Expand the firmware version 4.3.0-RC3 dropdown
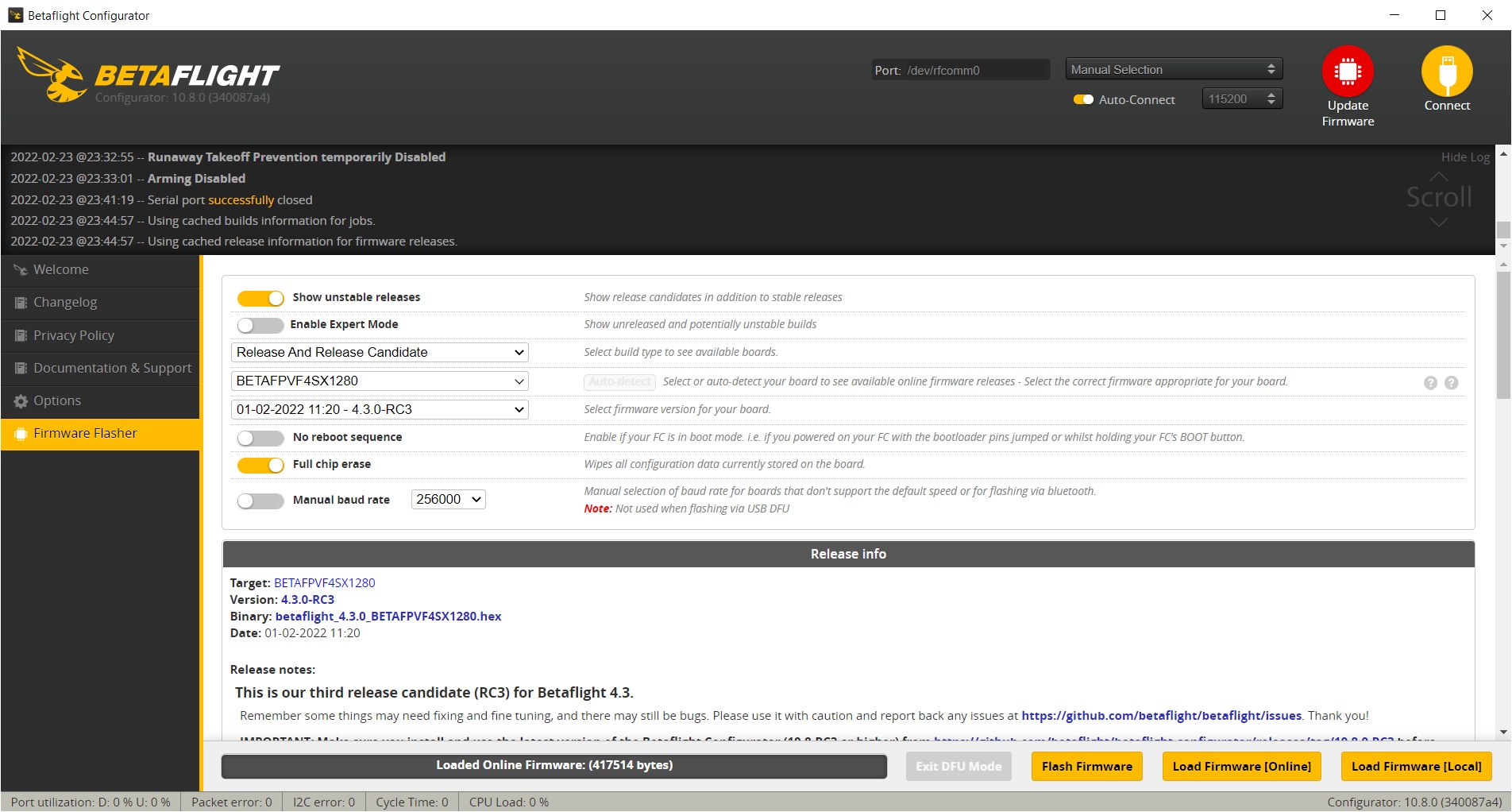The width and height of the screenshot is (1512, 812). tap(380, 410)
